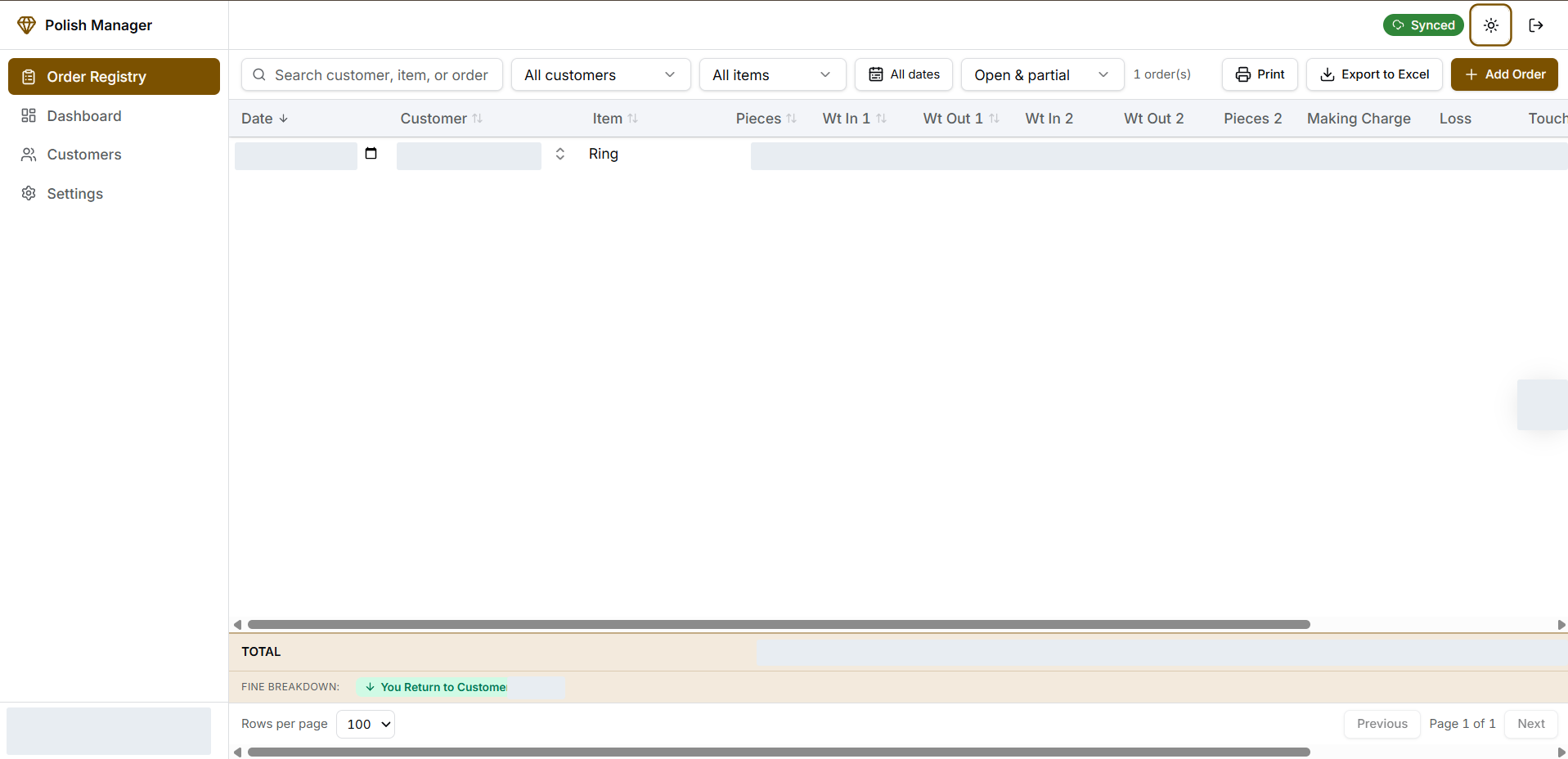Sort by the Item column
The image size is (1568, 759).
pyautogui.click(x=615, y=119)
